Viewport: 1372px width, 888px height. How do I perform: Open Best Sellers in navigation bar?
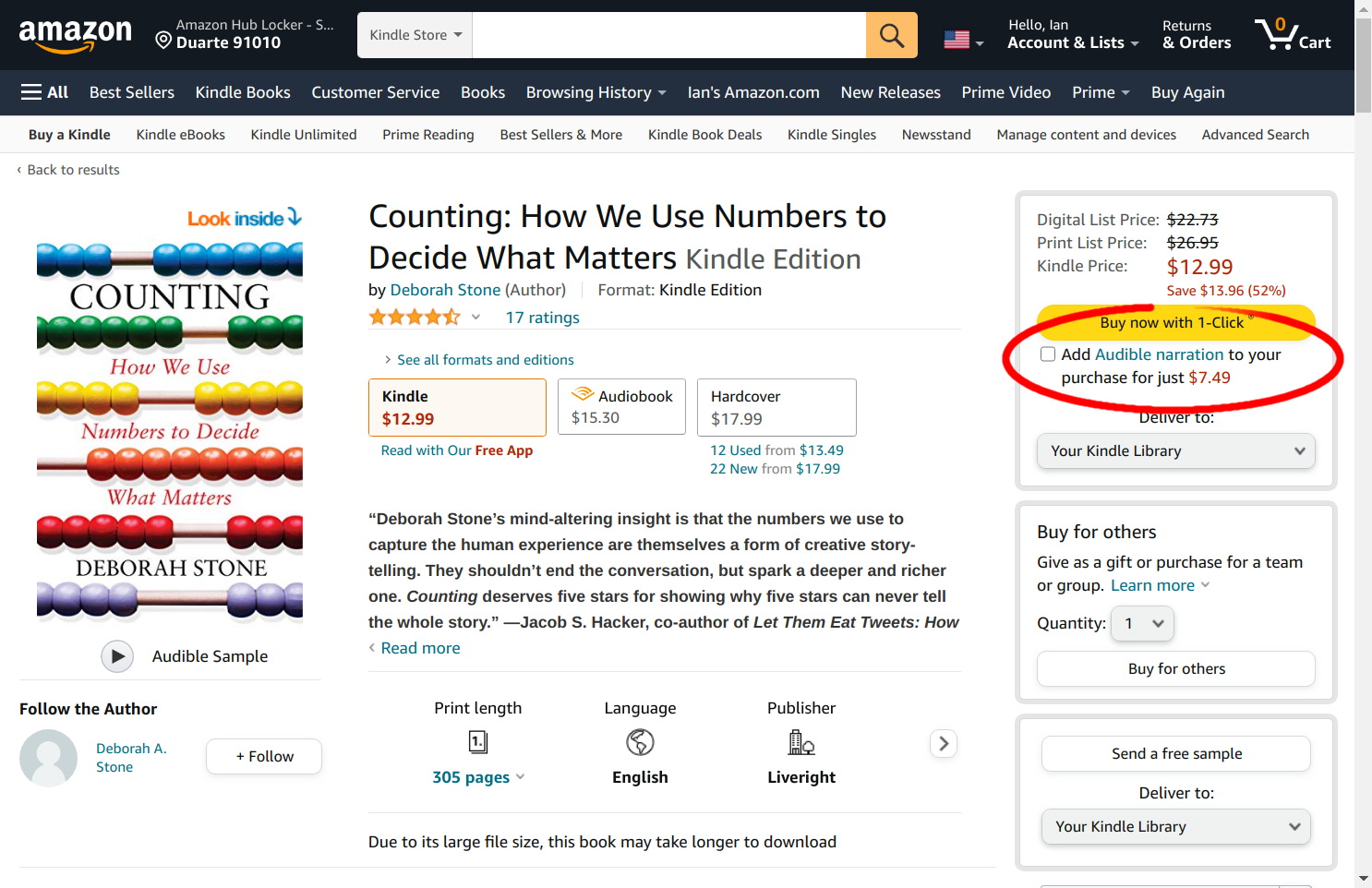132,92
